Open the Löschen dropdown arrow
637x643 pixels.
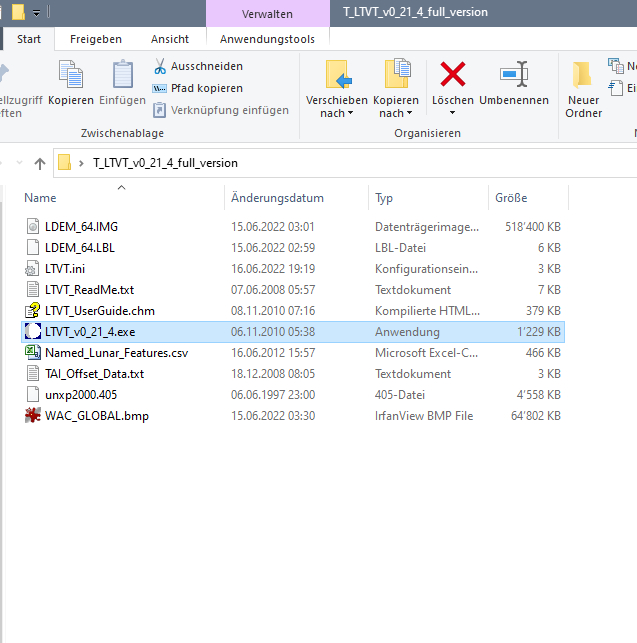pos(452,113)
